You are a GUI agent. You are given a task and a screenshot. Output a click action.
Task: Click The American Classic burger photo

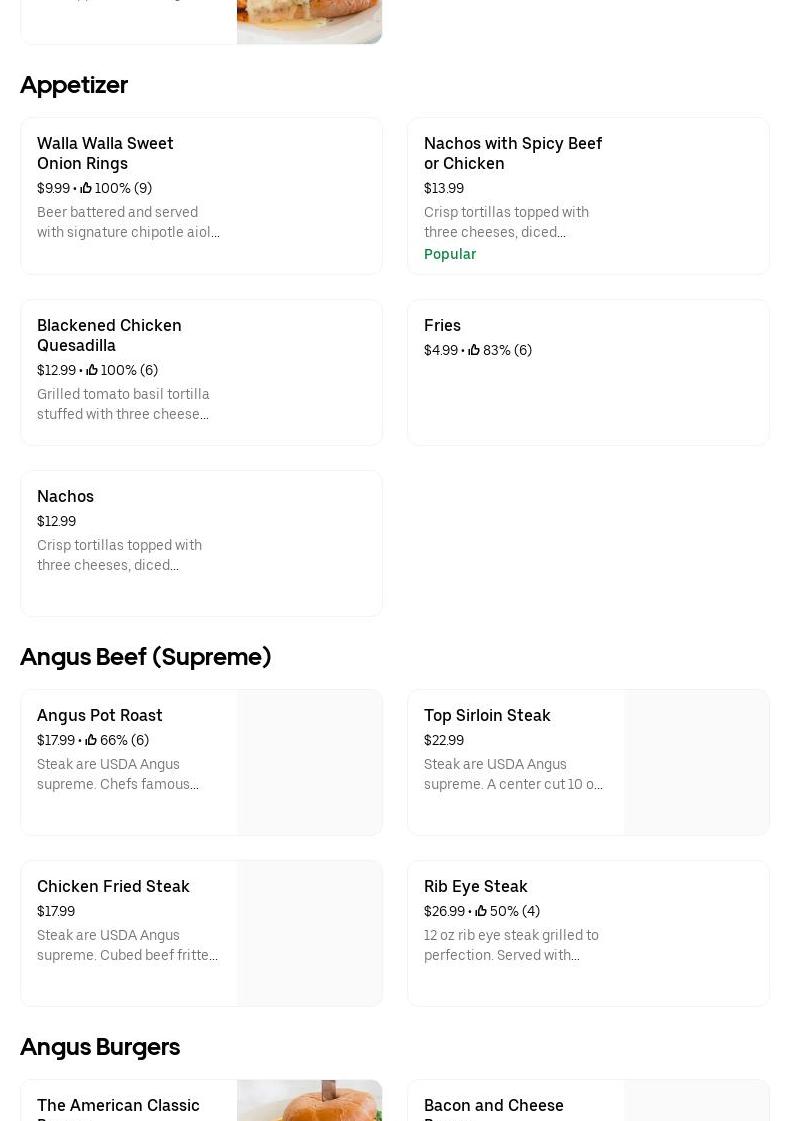[x=309, y=1100]
